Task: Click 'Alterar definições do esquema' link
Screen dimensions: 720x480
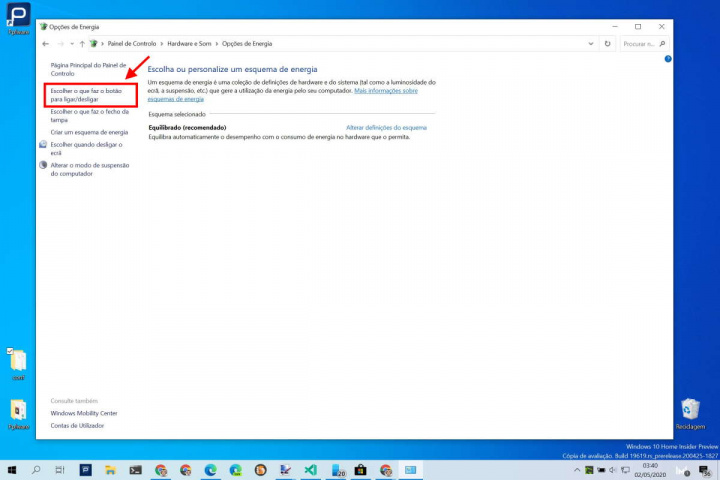Action: tap(386, 128)
